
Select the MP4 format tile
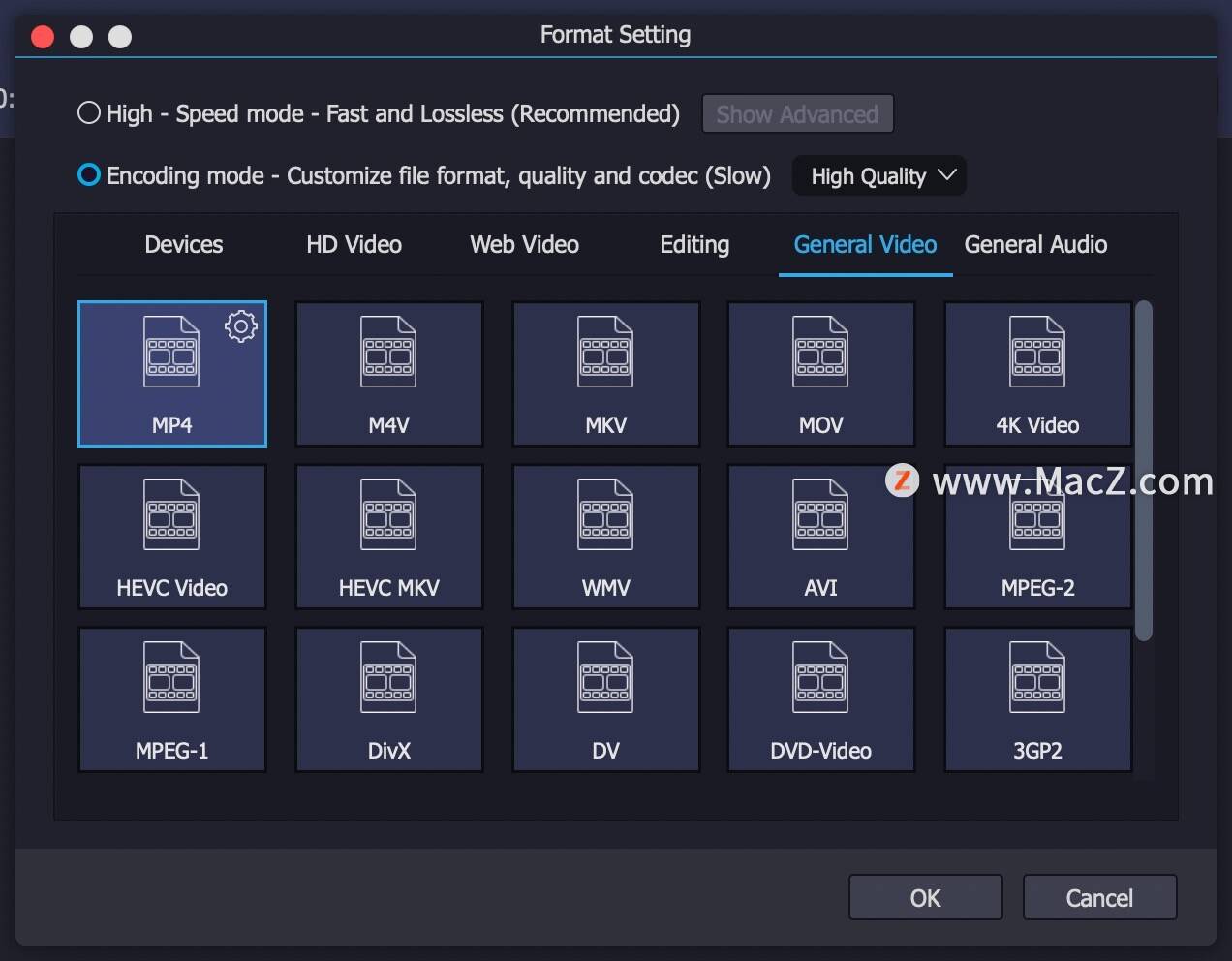tap(172, 374)
